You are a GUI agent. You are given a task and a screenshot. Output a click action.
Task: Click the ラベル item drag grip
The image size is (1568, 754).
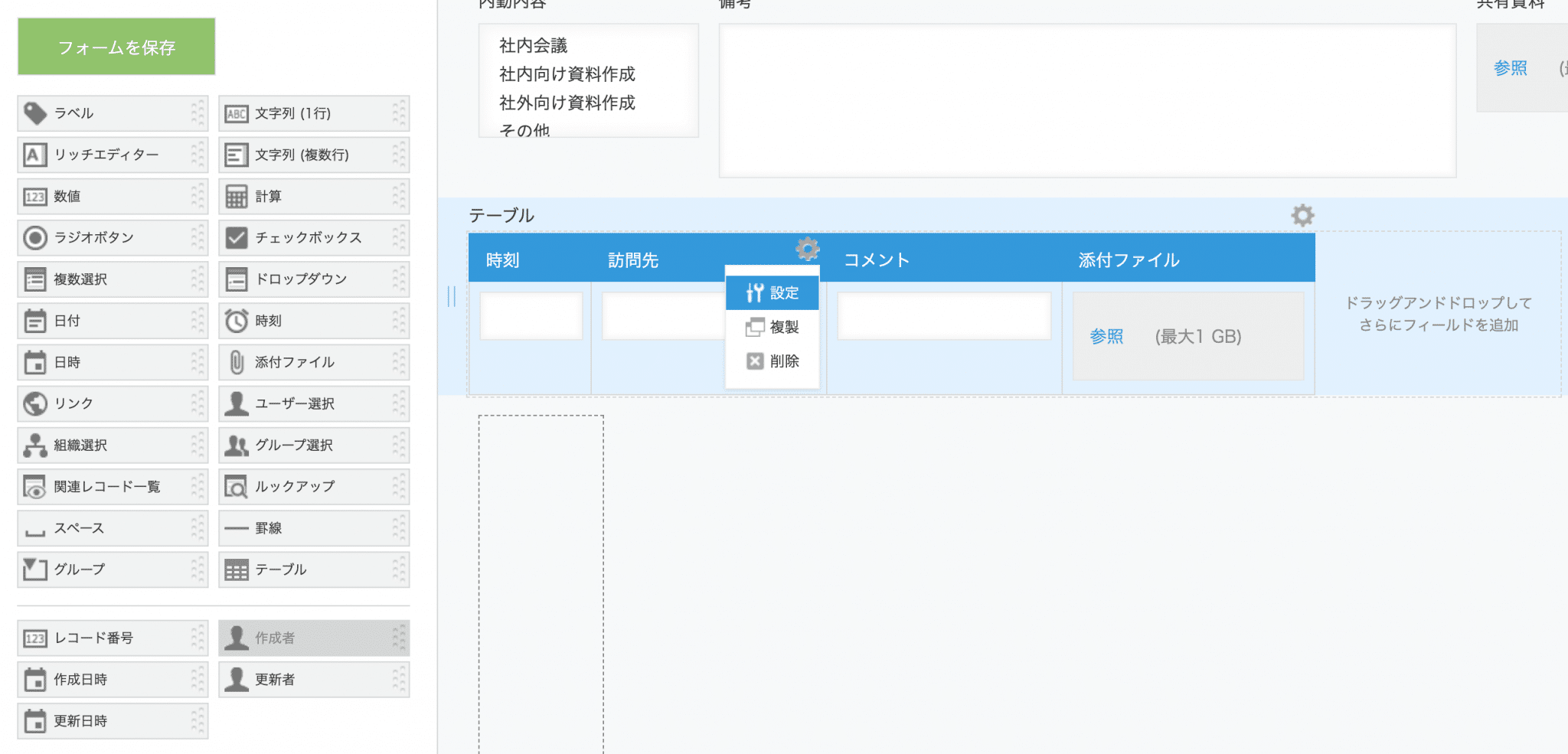click(x=198, y=113)
